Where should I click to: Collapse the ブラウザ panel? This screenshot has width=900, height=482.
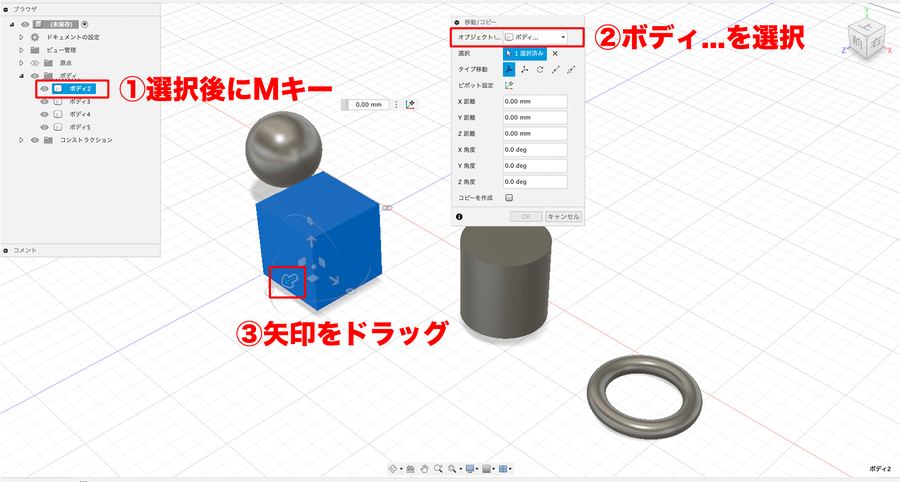(6, 9)
